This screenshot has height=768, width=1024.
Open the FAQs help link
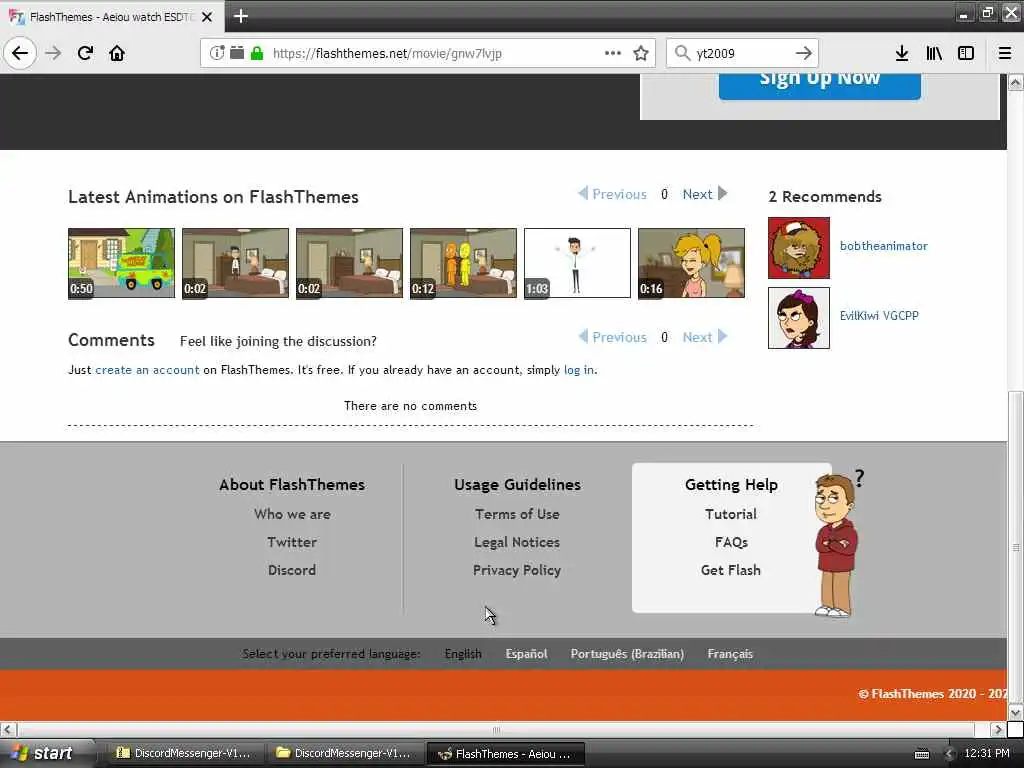(x=731, y=542)
